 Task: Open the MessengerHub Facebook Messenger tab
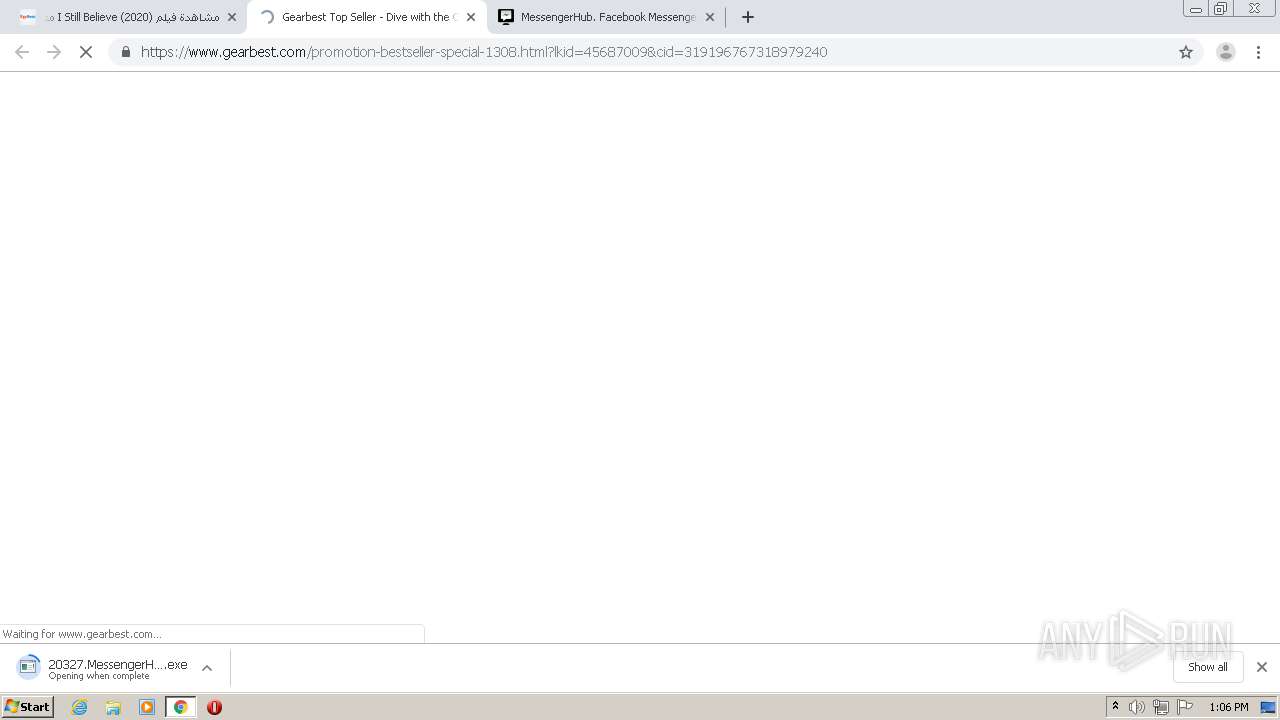click(607, 17)
